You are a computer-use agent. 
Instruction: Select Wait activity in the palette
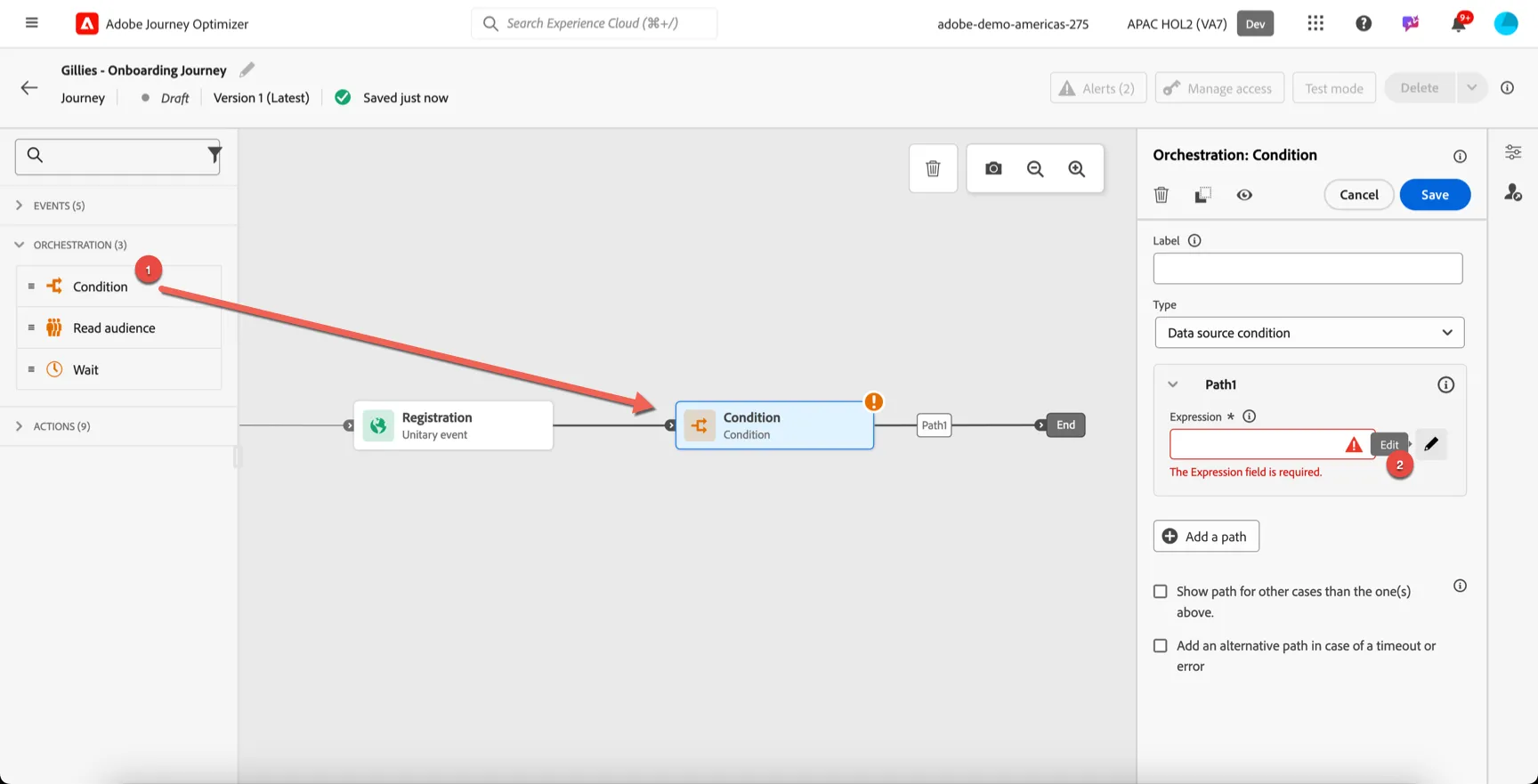(119, 369)
